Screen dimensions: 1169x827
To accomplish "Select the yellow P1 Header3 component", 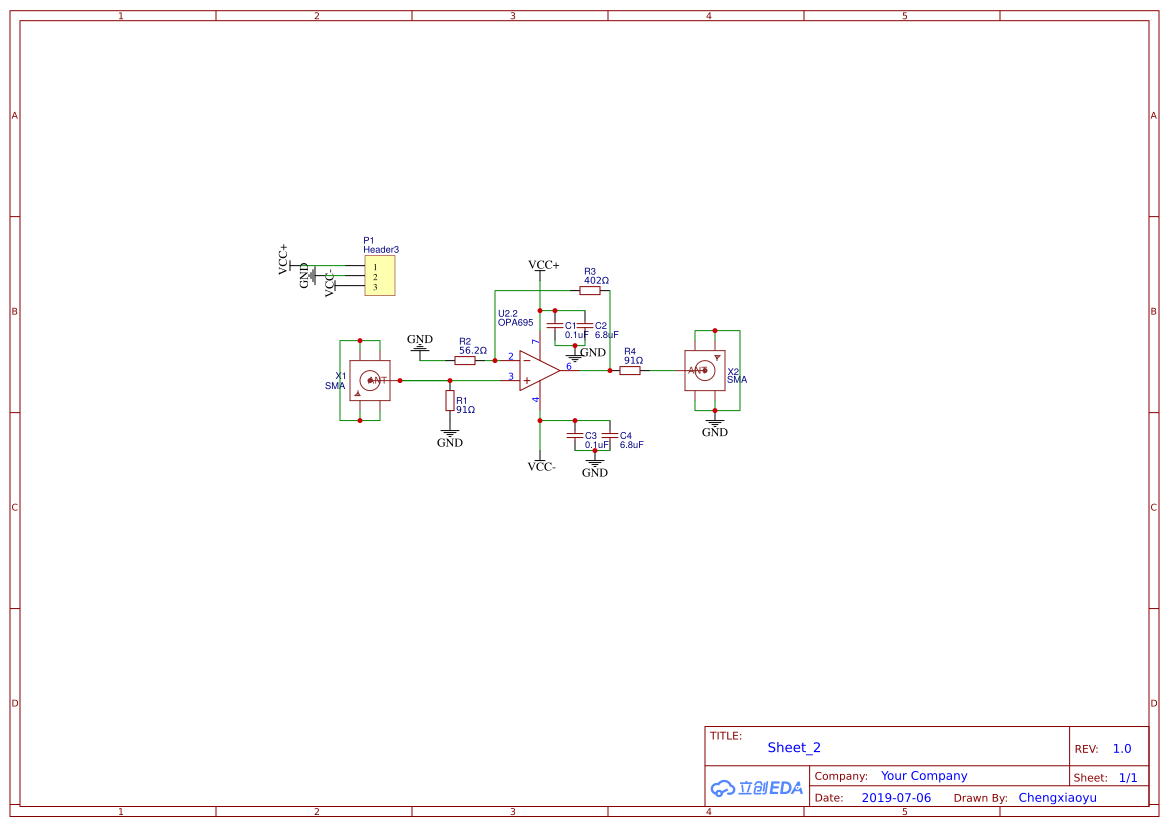I will tap(379, 276).
